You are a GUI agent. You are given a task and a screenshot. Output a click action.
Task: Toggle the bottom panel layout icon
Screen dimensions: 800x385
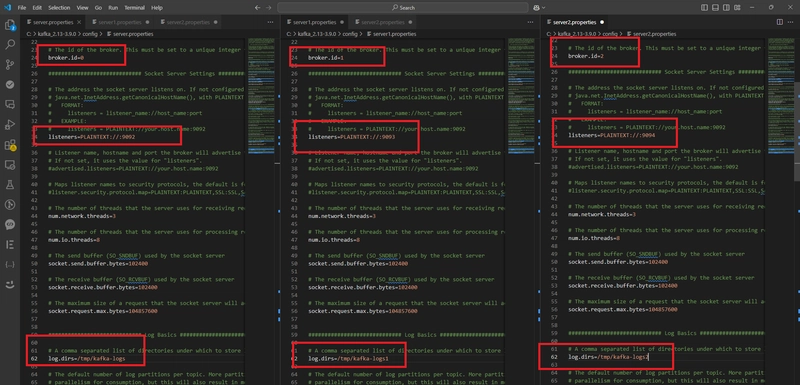pos(715,8)
